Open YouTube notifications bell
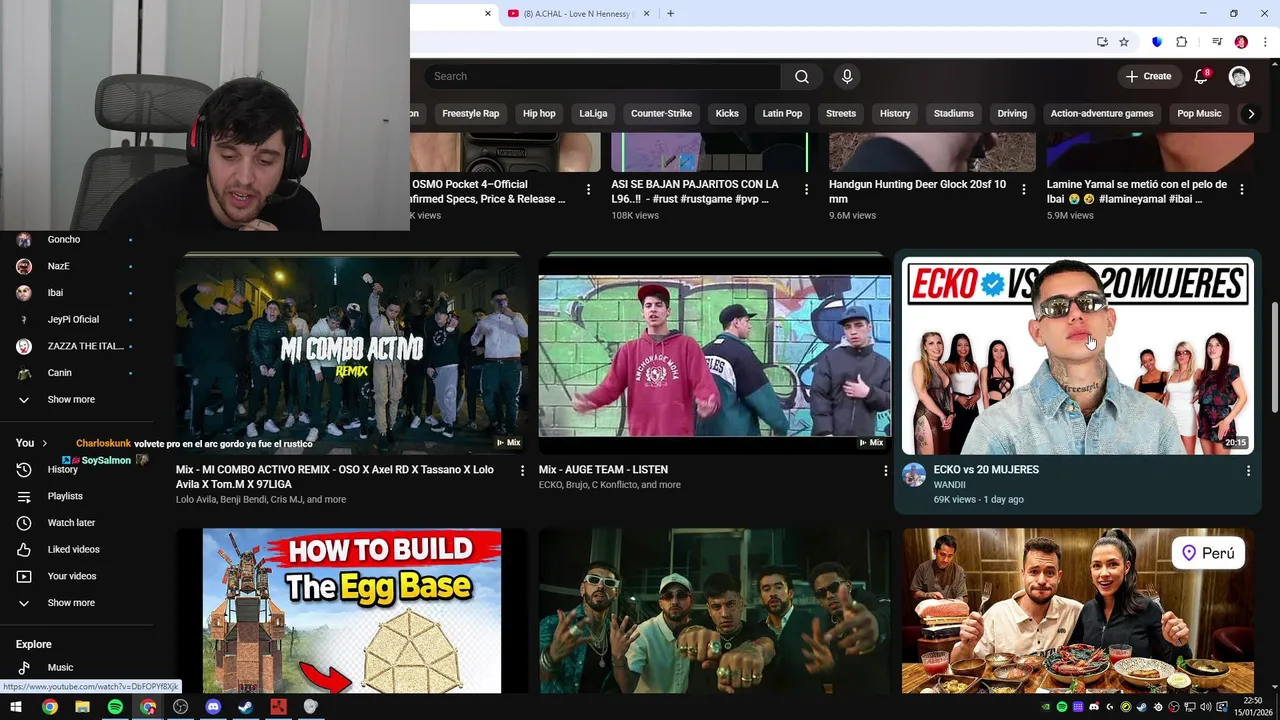The width and height of the screenshot is (1280, 720). [1202, 76]
